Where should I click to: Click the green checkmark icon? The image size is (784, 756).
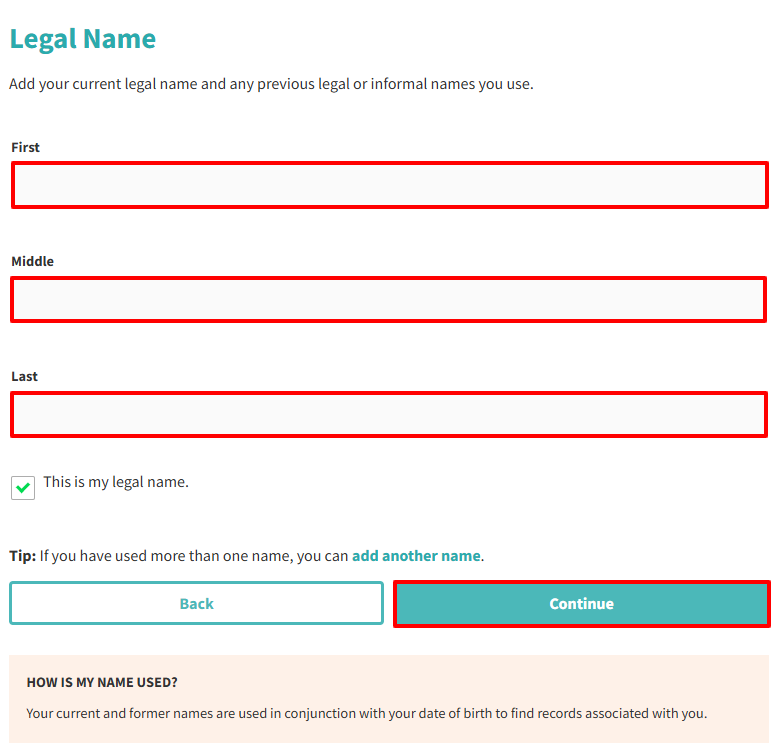pyautogui.click(x=23, y=488)
